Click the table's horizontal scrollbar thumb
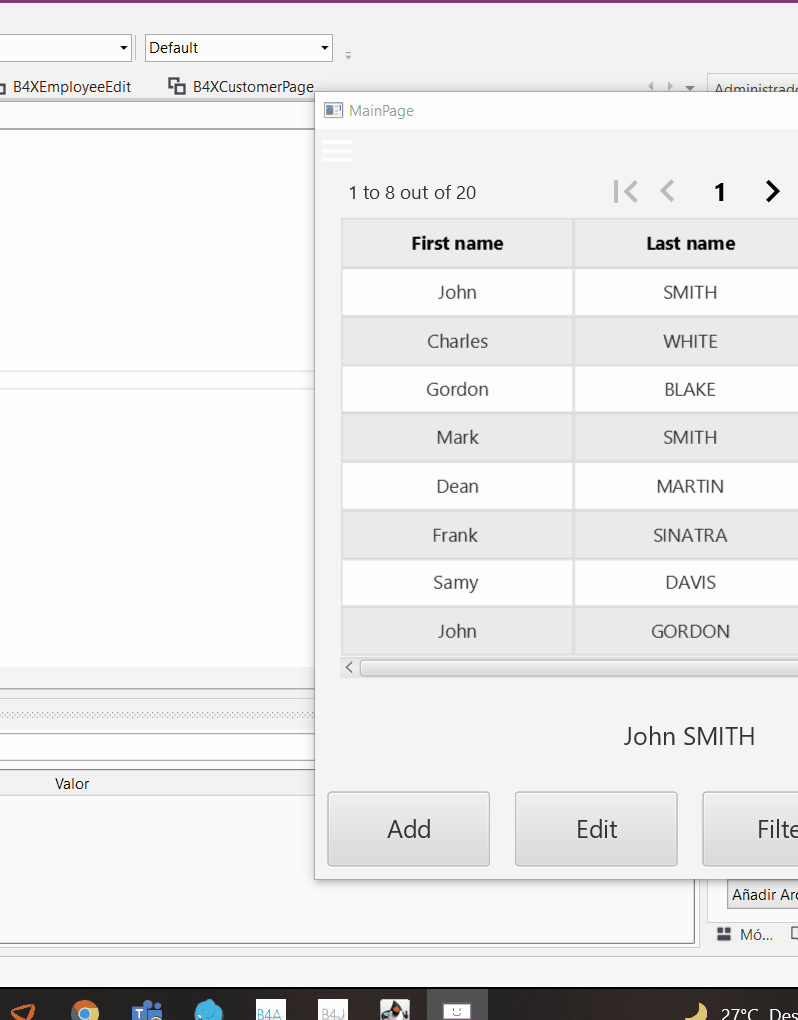 (x=579, y=668)
